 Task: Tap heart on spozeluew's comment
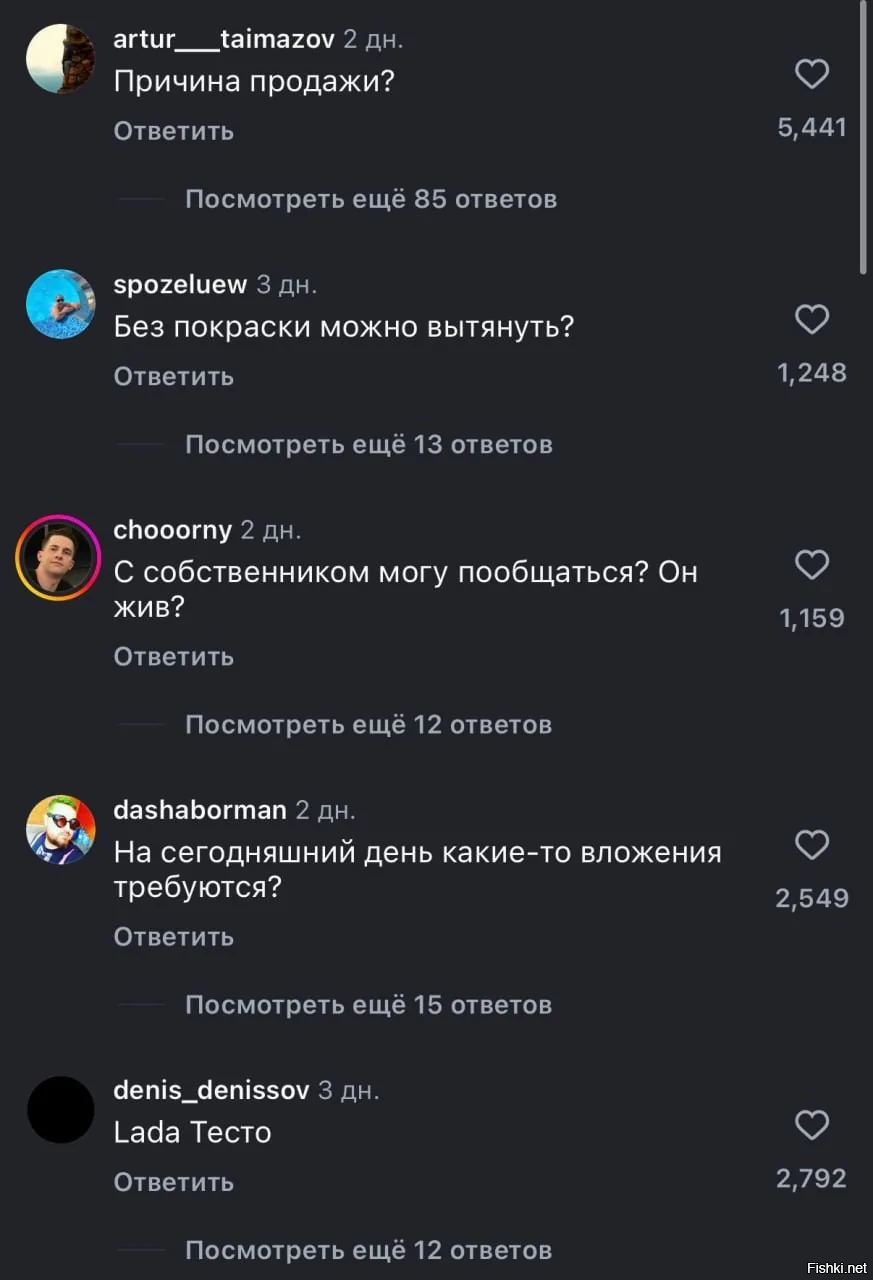click(x=811, y=319)
